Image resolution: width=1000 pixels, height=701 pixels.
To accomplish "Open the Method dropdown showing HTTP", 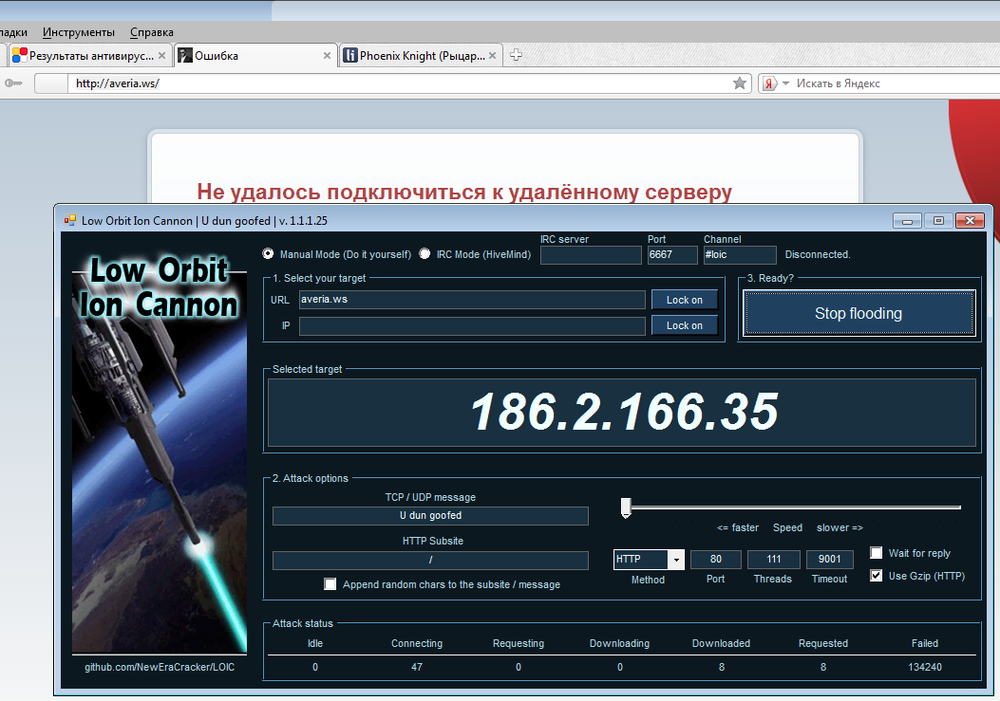I will click(x=640, y=559).
